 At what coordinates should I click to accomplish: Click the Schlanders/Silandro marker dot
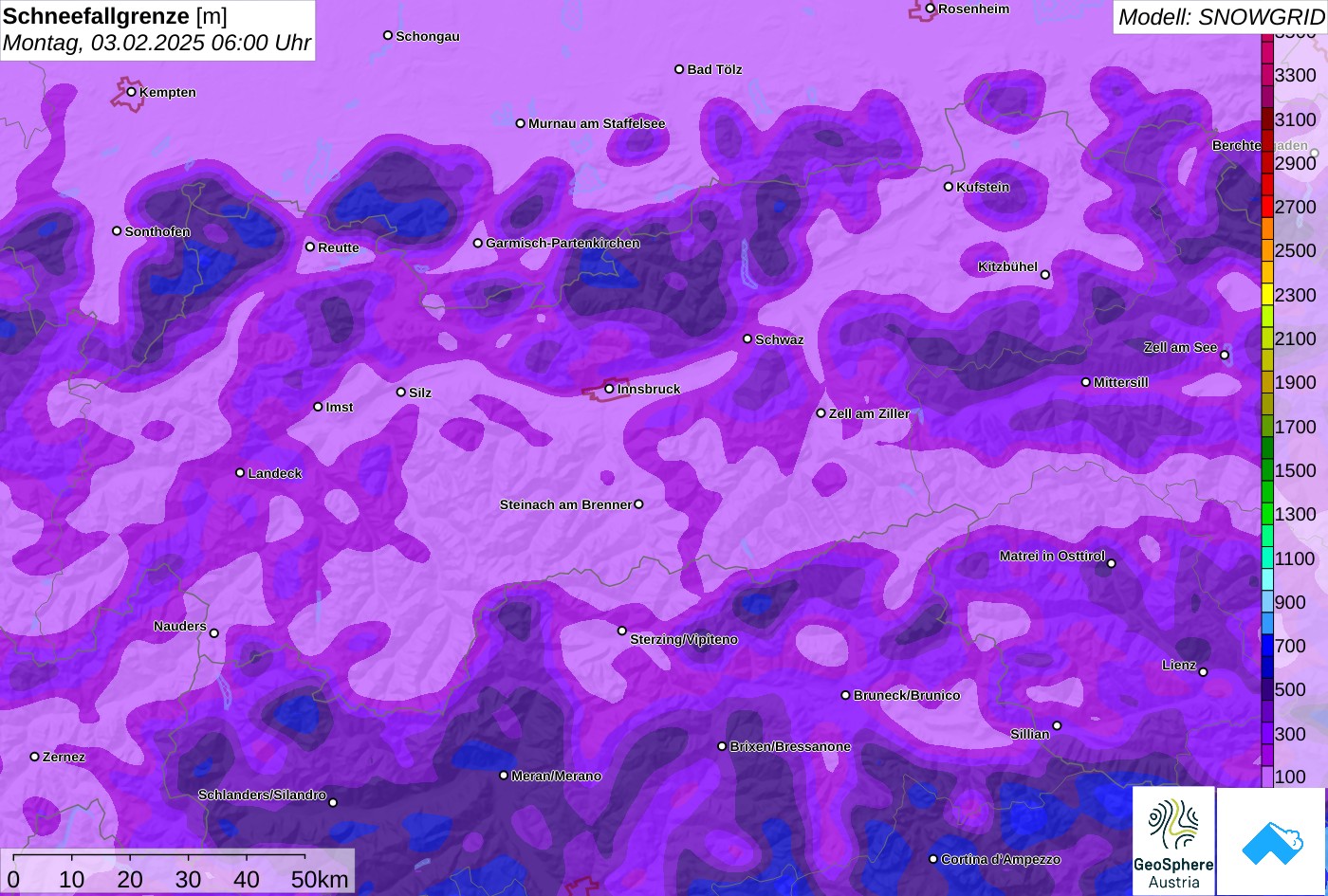tap(333, 803)
